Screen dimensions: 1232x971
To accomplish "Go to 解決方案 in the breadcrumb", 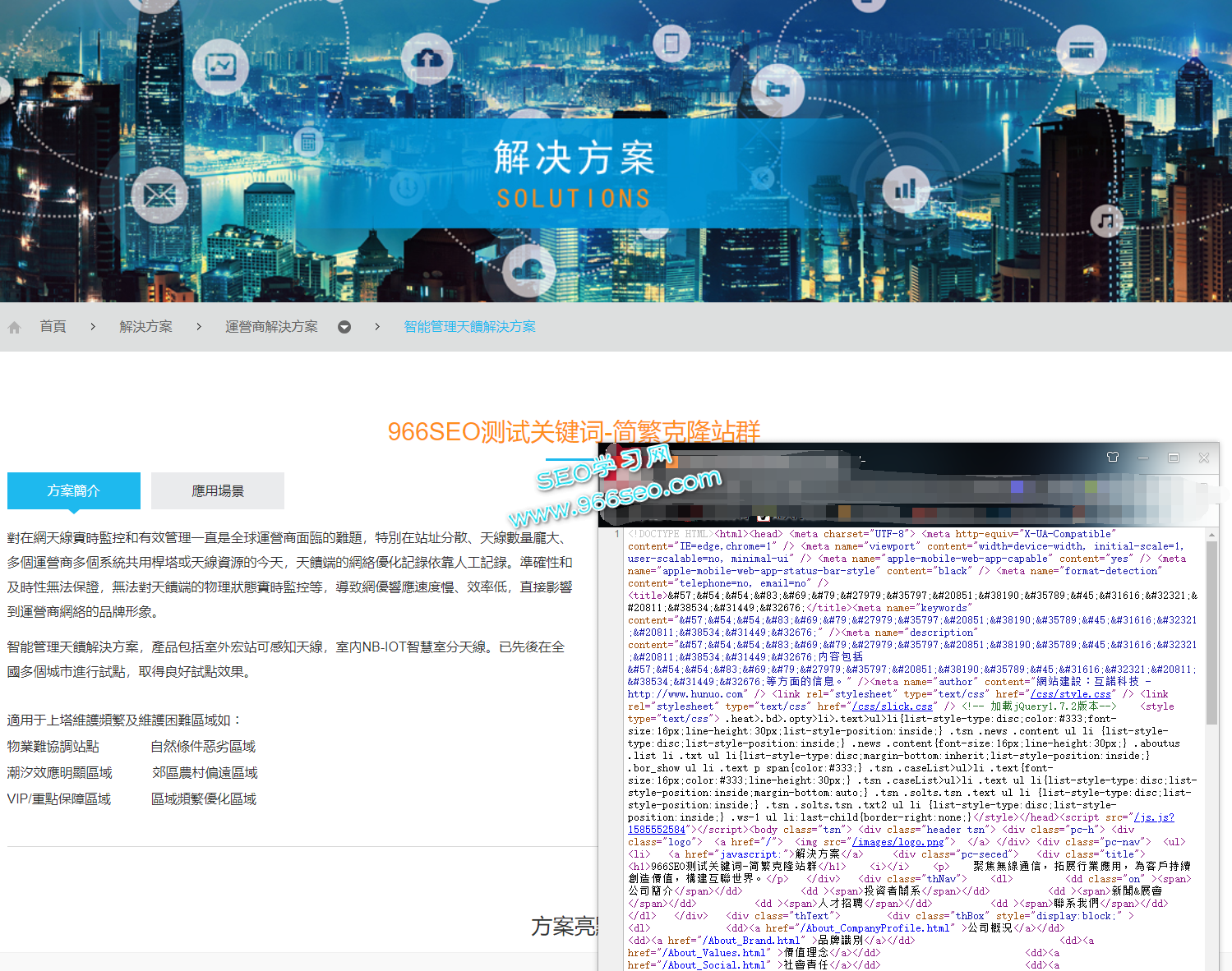I will tap(146, 327).
